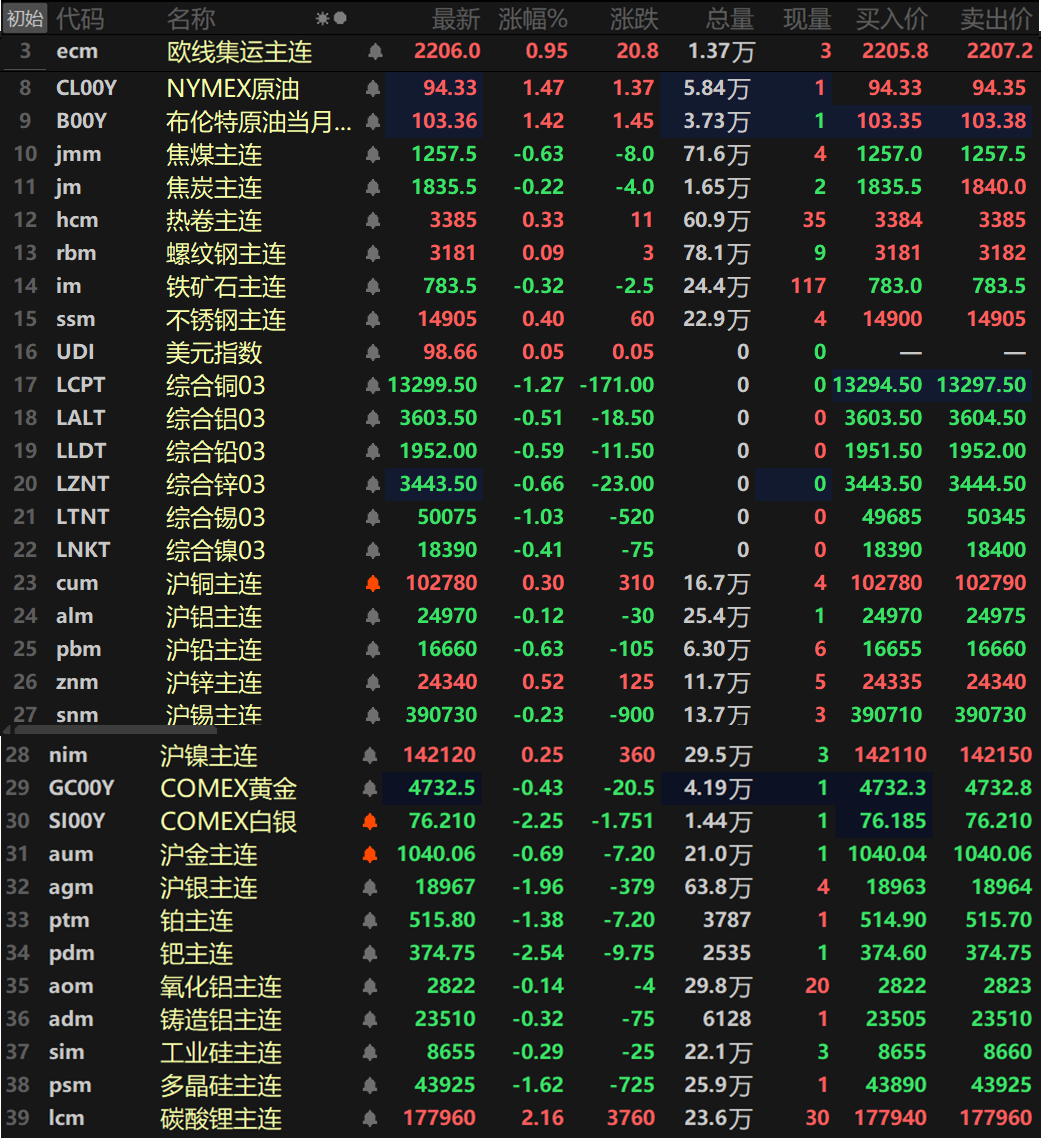Viewport: 1041px width, 1138px height.
Task: Click the horizontal scrollbar left arrow
Action: pos(7,730)
